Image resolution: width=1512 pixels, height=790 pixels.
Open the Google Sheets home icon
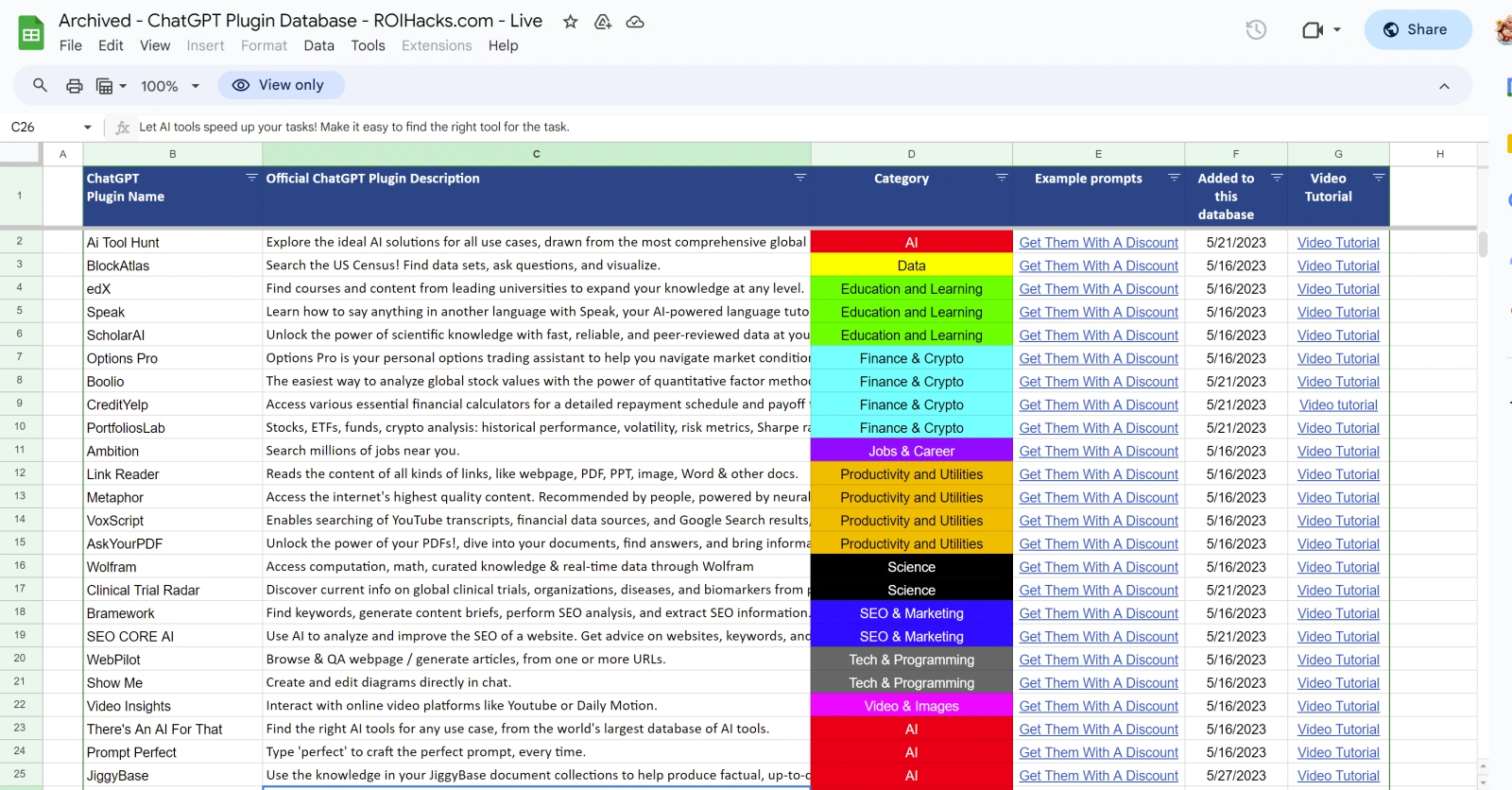point(31,33)
